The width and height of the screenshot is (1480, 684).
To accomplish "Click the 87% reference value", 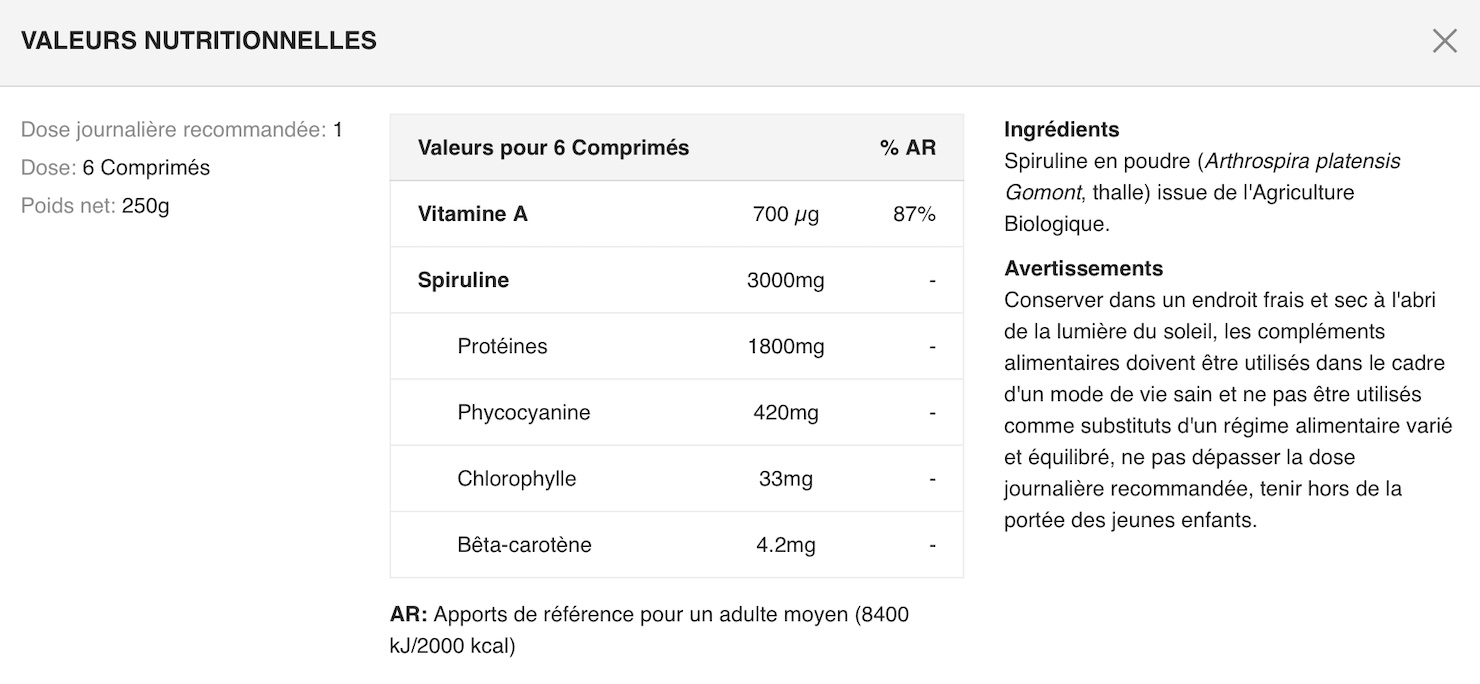I will click(x=914, y=214).
